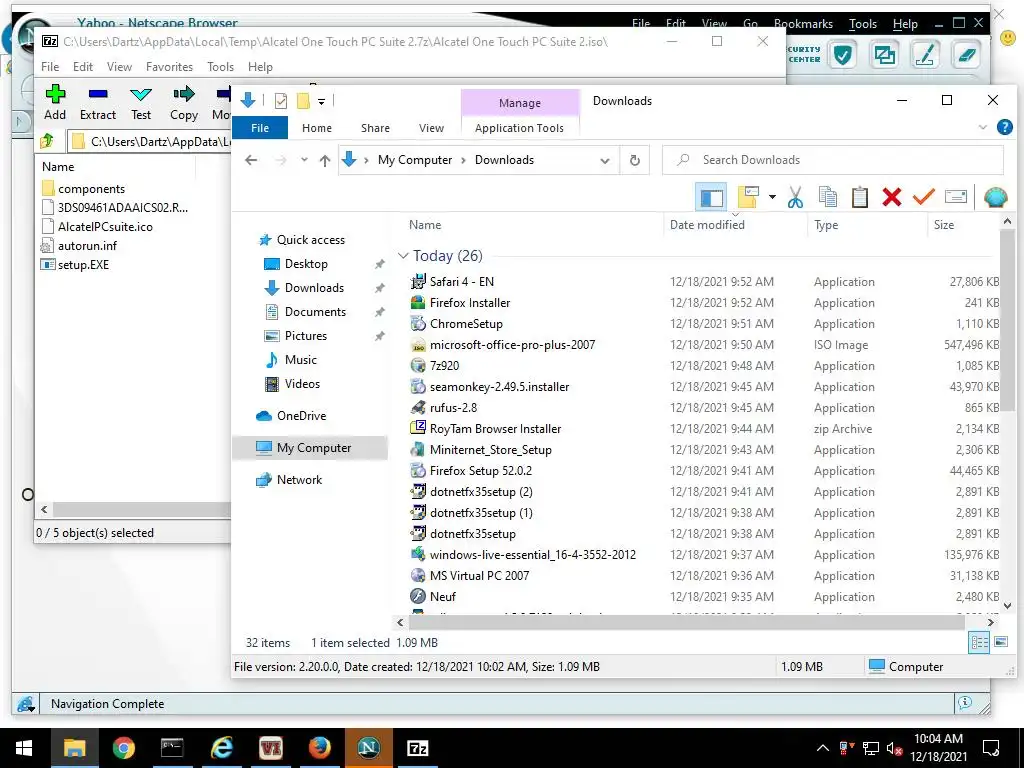The image size is (1024, 768).
Task: Click the Back arrow in Downloads window
Action: [251, 160]
